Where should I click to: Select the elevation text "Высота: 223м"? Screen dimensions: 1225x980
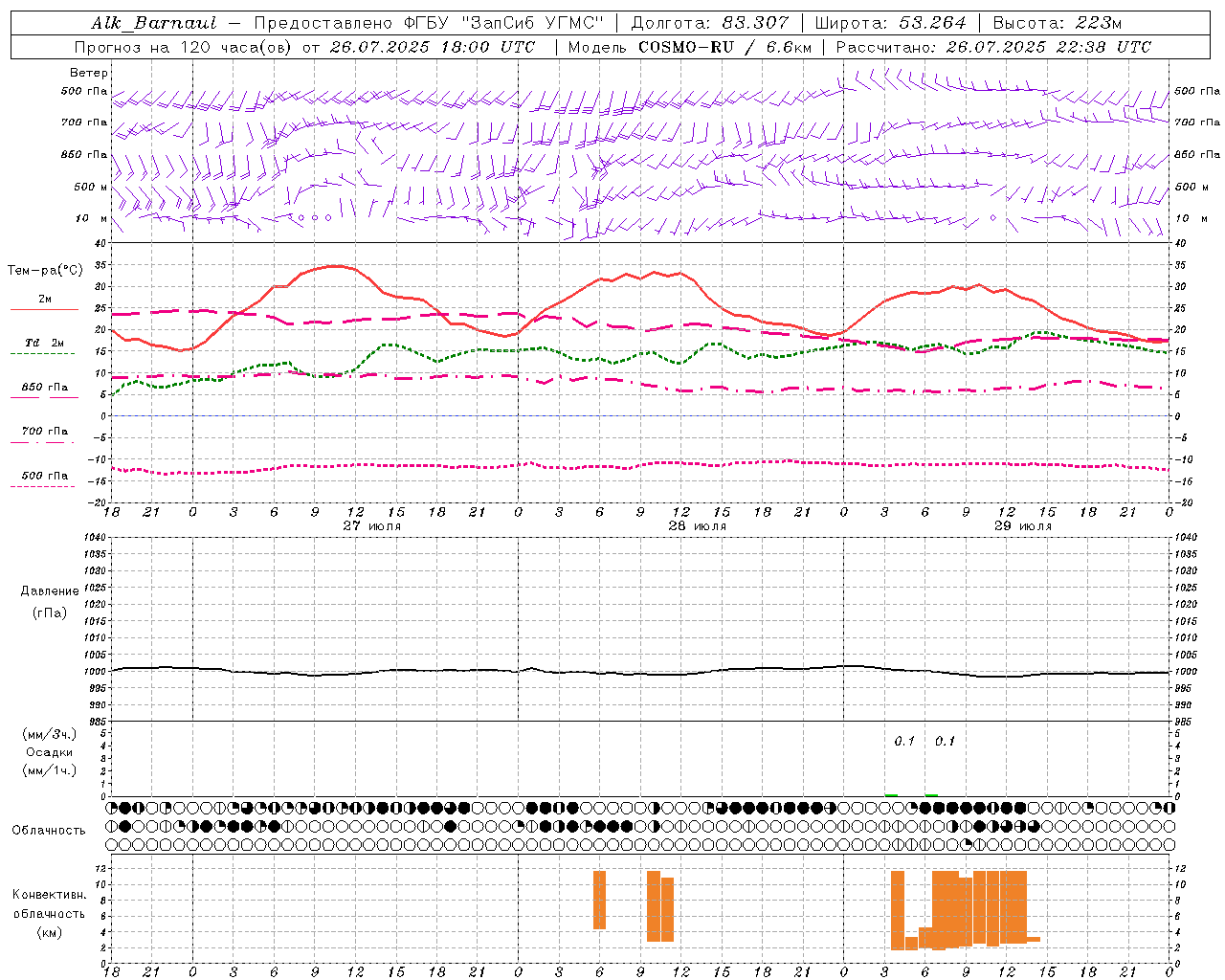[x=1058, y=23]
